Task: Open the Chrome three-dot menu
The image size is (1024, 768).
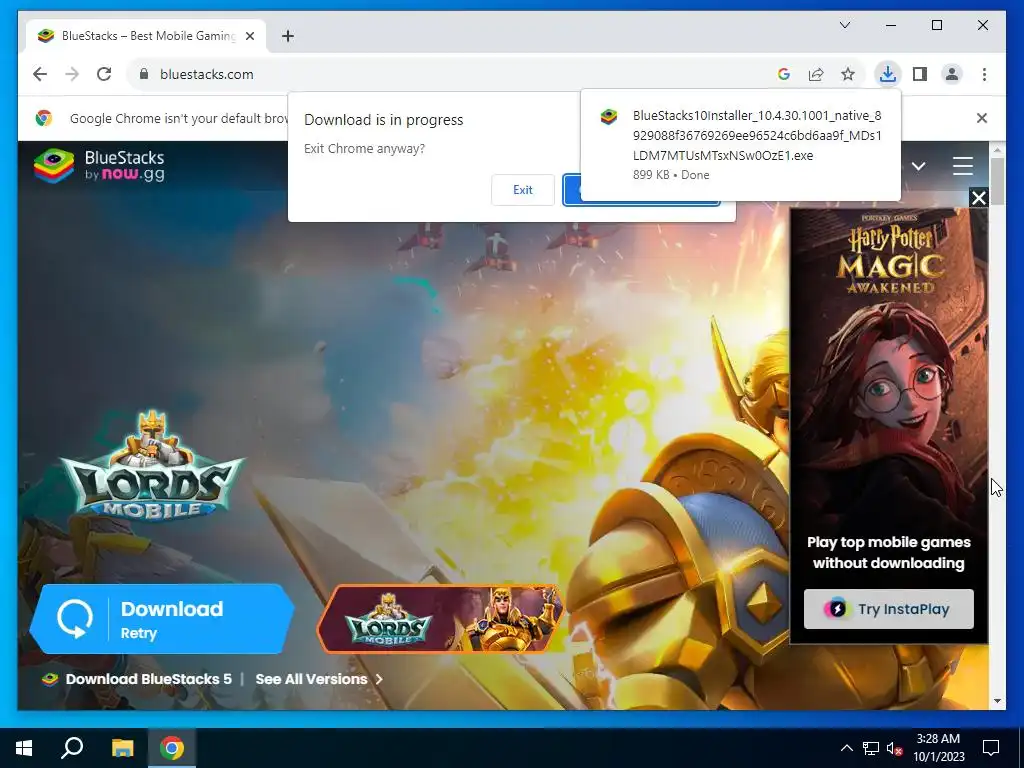Action: click(x=984, y=74)
